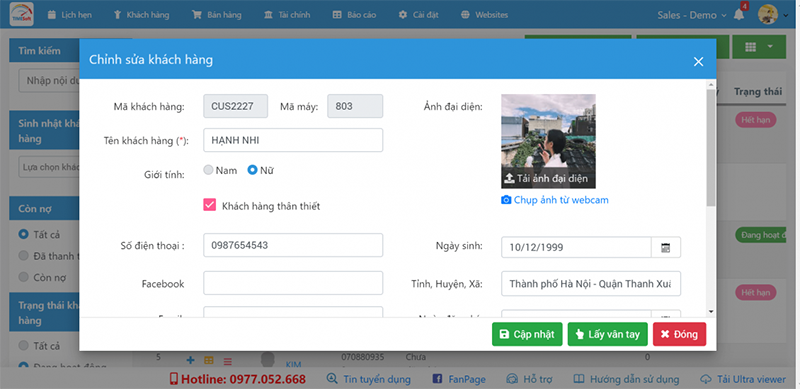Click the blue plus icon in row 5
The width and height of the screenshot is (800, 389).
(x=190, y=360)
